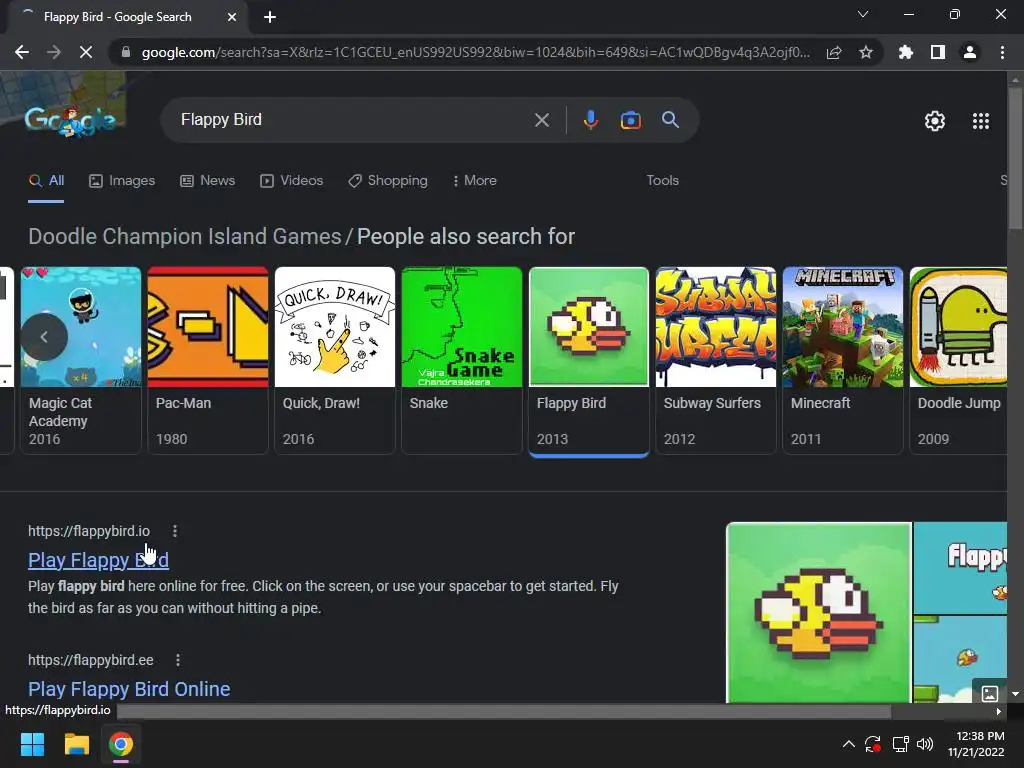Select the All results tab
Image resolution: width=1024 pixels, height=768 pixels.
(x=46, y=181)
